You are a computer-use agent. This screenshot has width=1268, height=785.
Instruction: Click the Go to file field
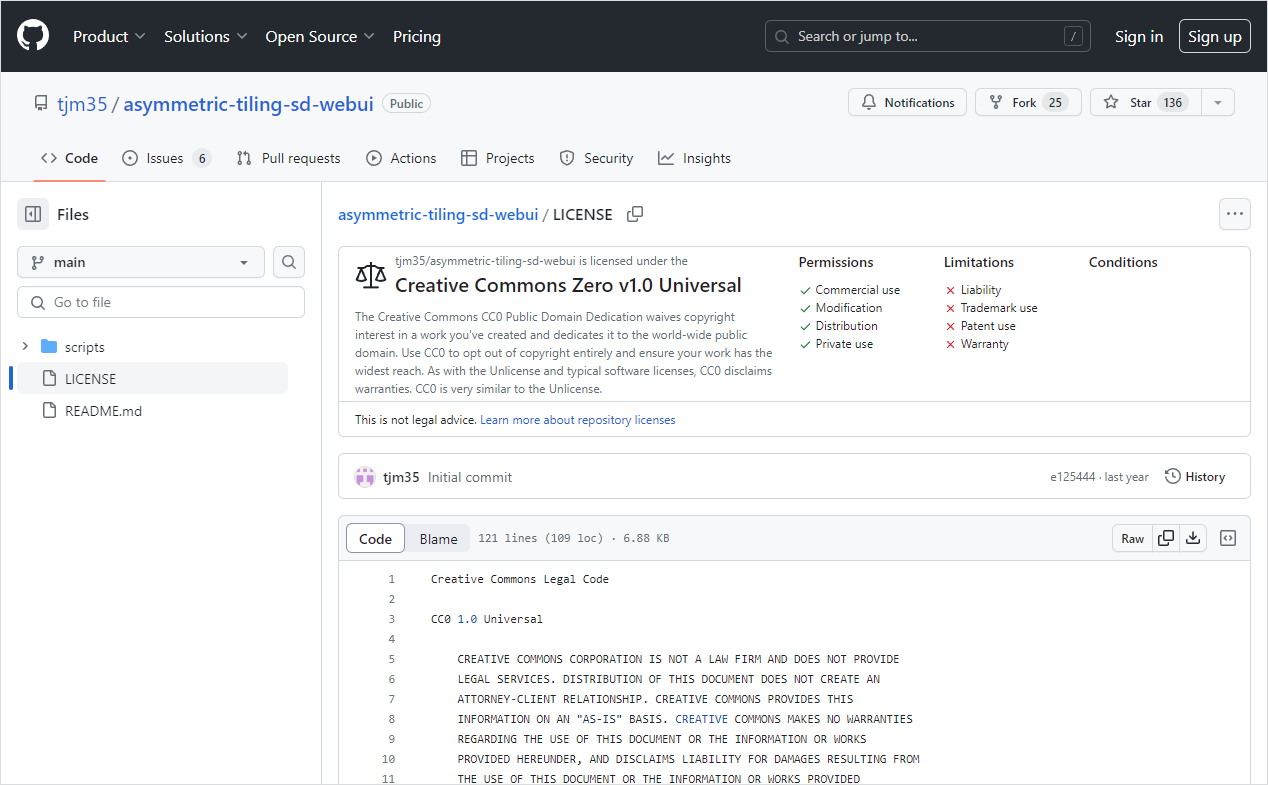tap(161, 302)
